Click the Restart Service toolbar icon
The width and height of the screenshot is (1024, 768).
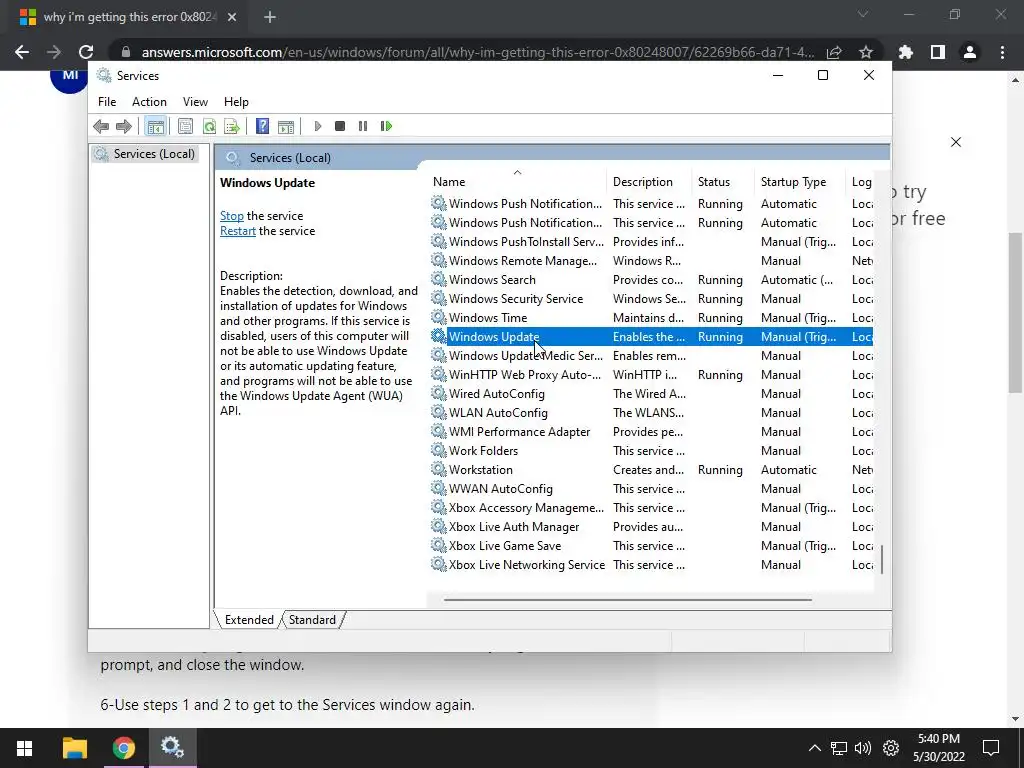pos(386,126)
